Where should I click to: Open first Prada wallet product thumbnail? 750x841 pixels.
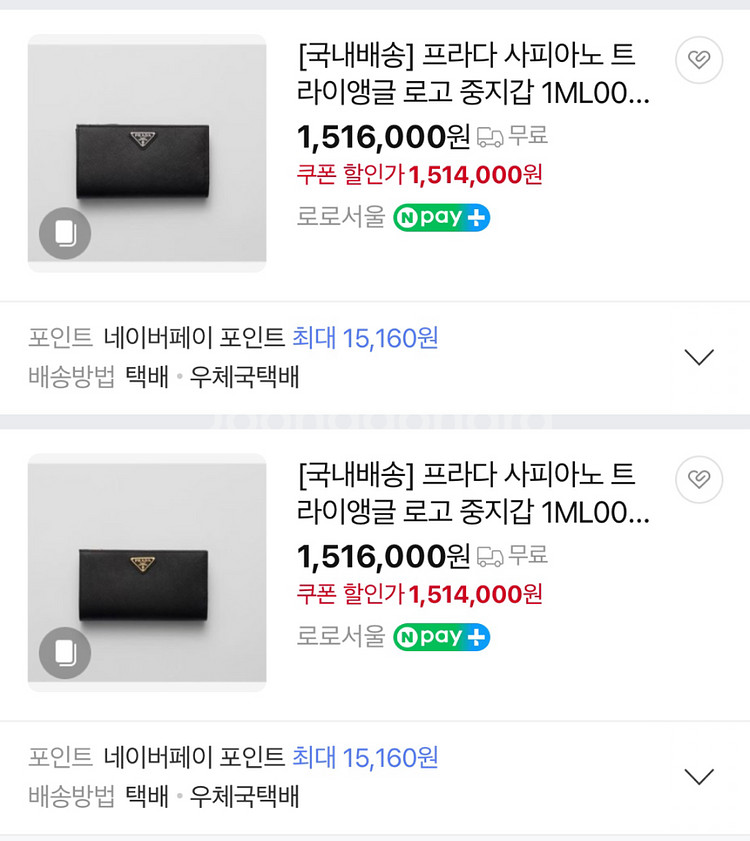147,153
